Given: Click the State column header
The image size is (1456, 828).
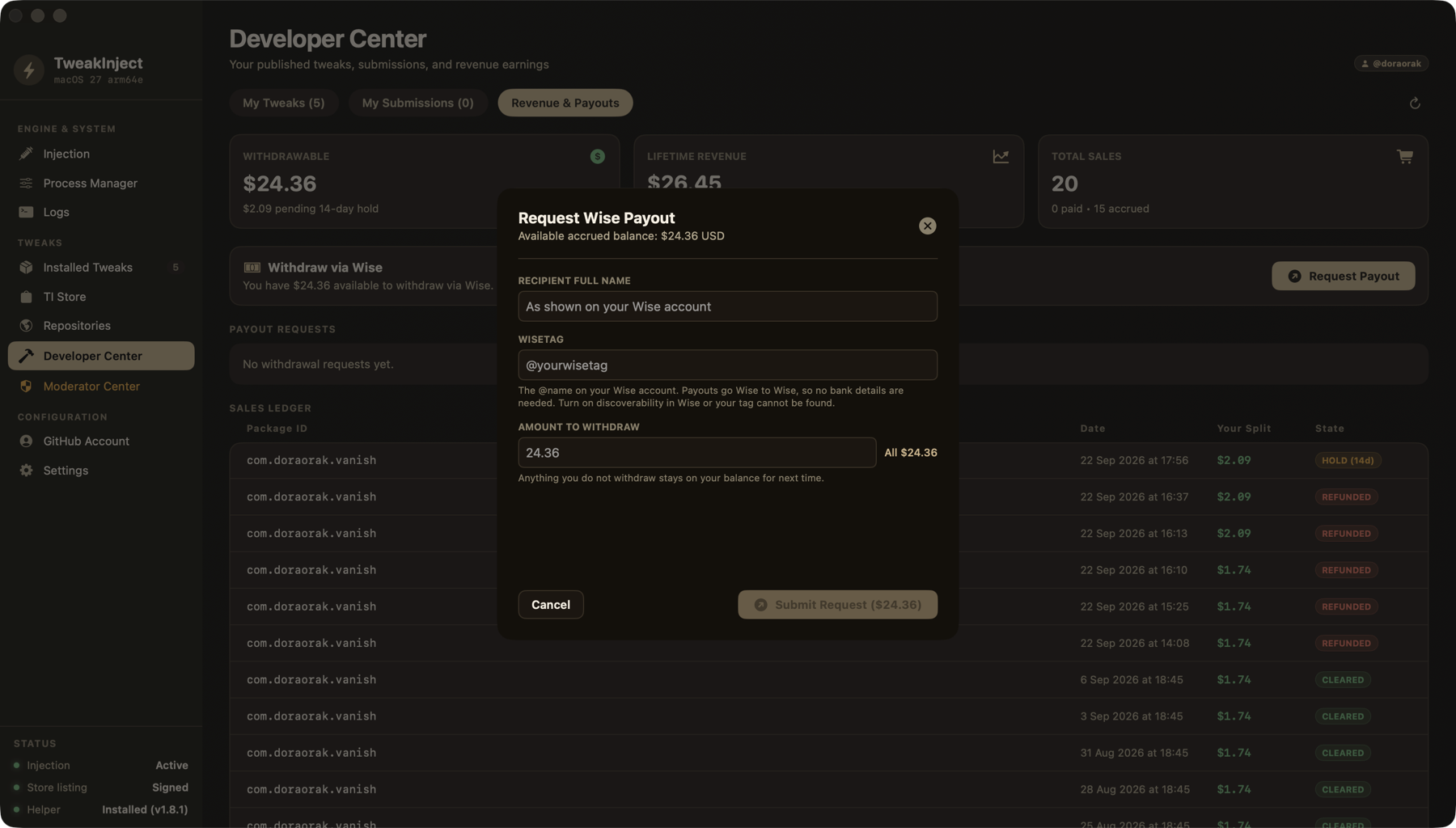Looking at the screenshot, I should click(x=1330, y=429).
